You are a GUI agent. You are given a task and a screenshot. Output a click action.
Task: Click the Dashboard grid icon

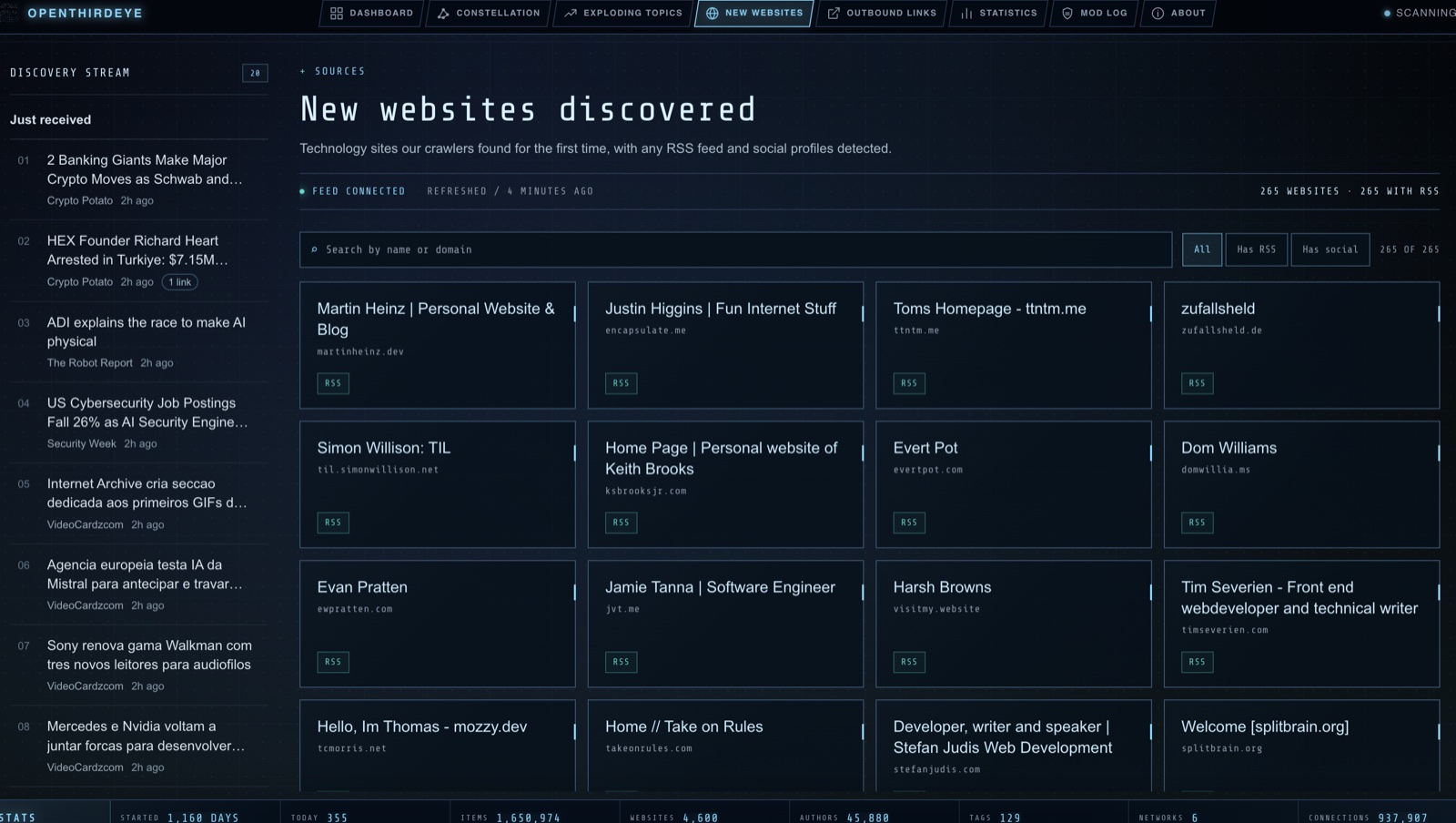click(337, 13)
